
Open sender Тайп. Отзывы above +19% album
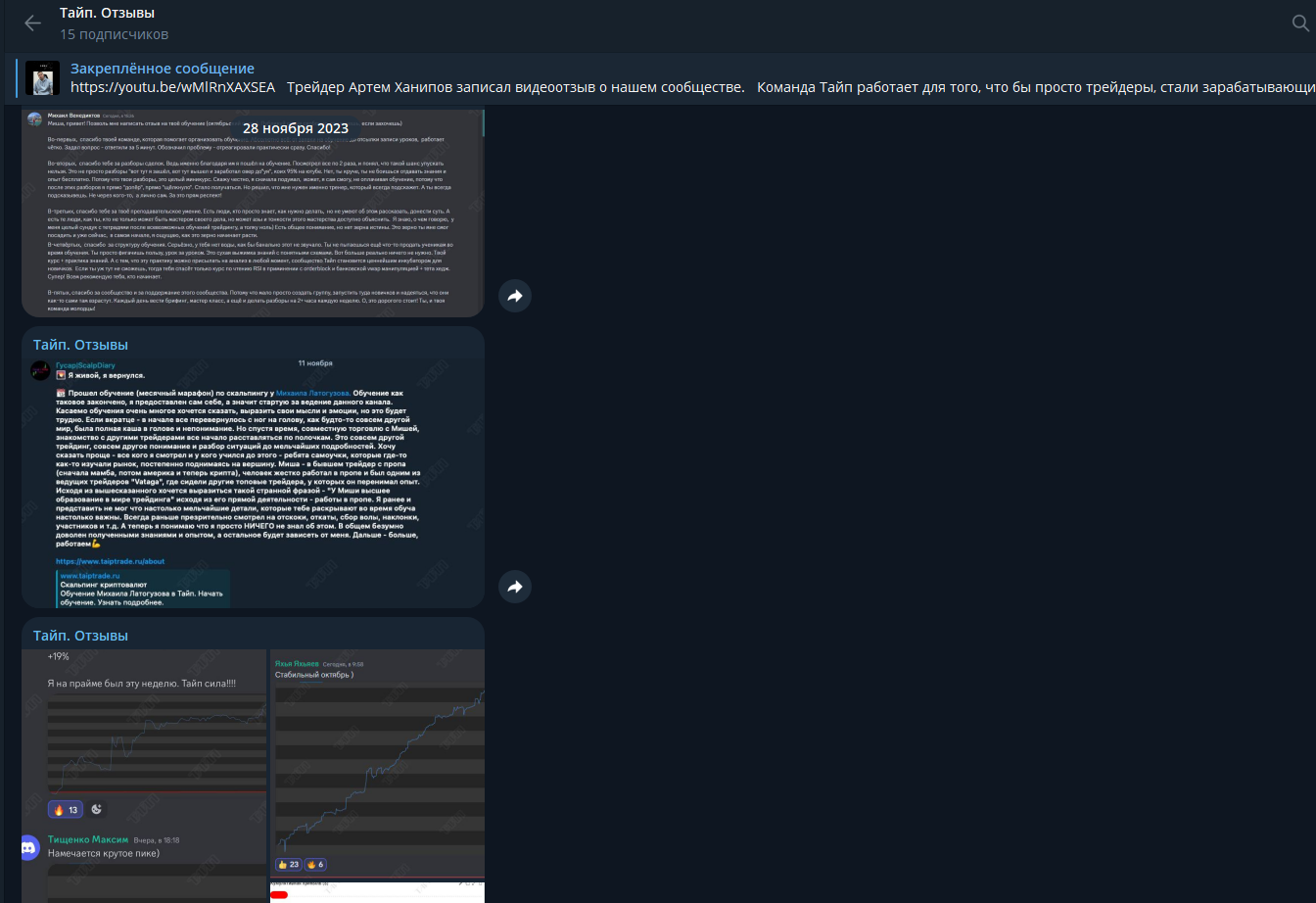[80, 636]
